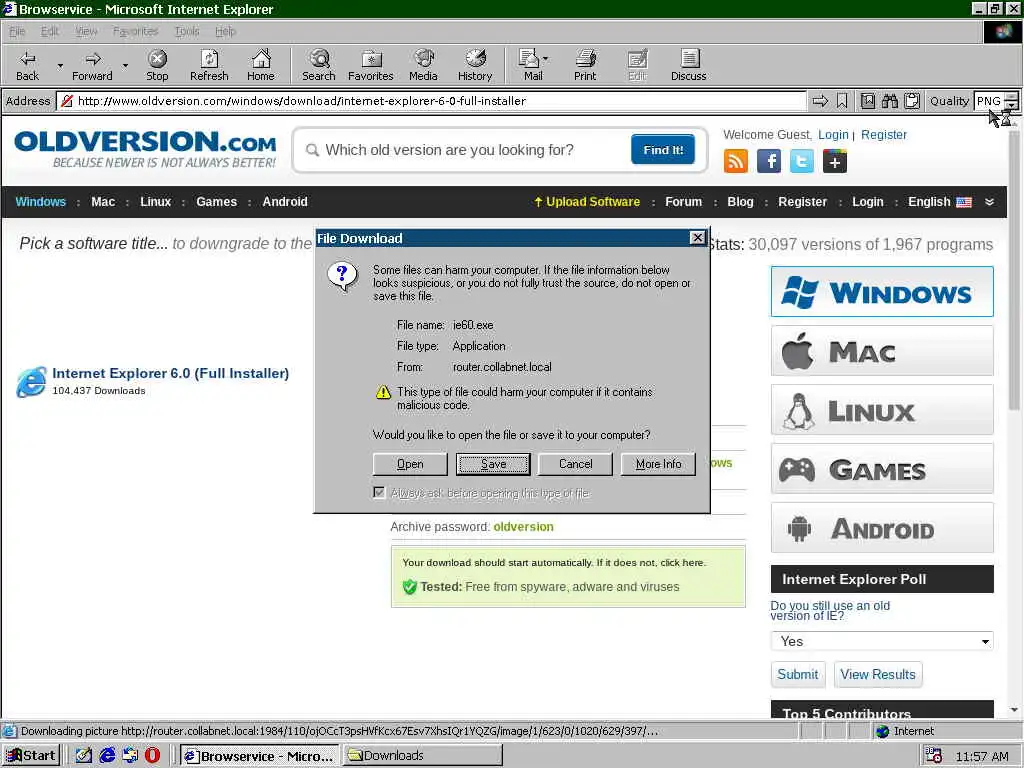
Task: Open the Search toolbar icon
Action: click(x=319, y=65)
